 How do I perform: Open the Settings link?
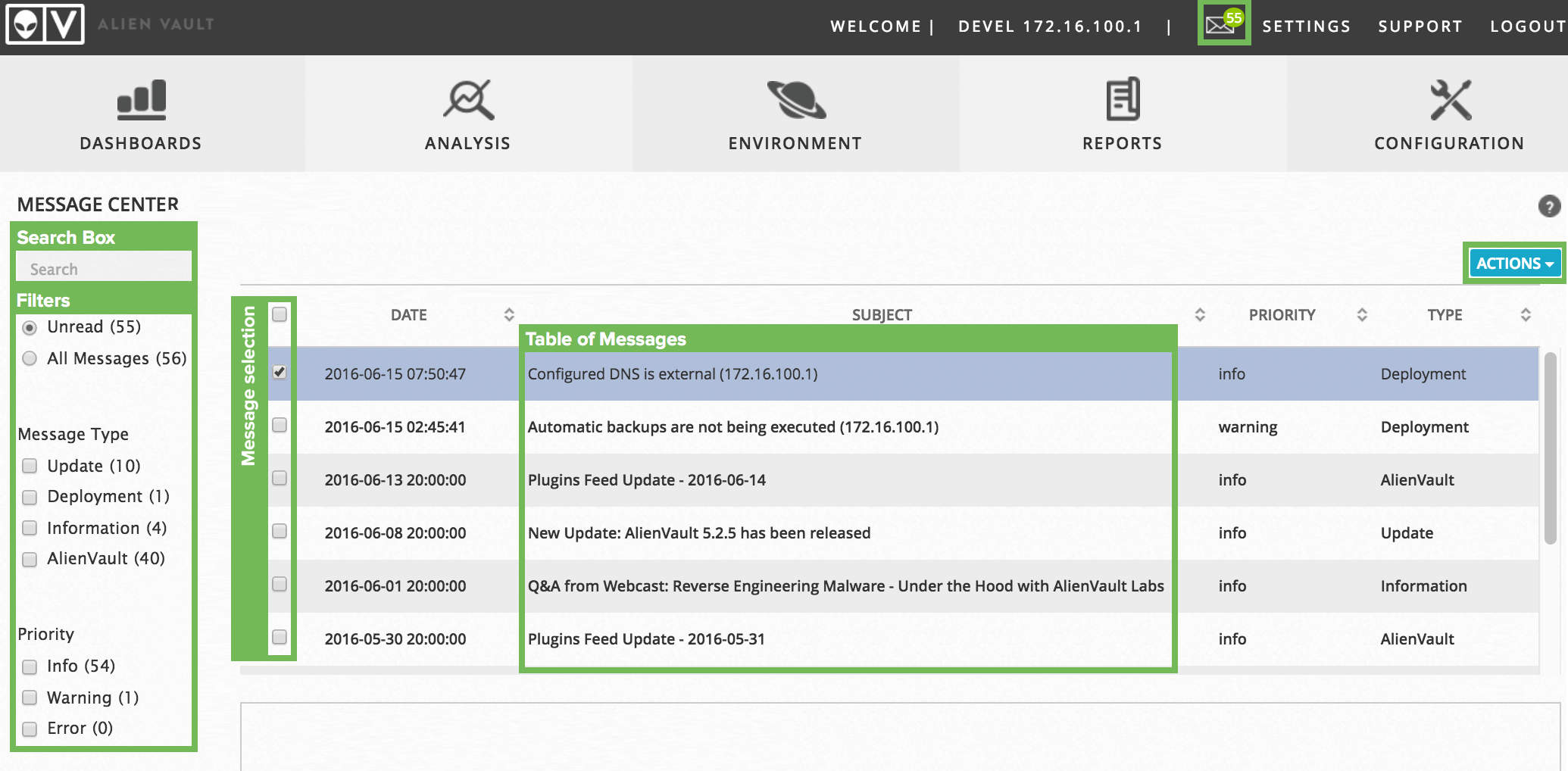pos(1307,27)
